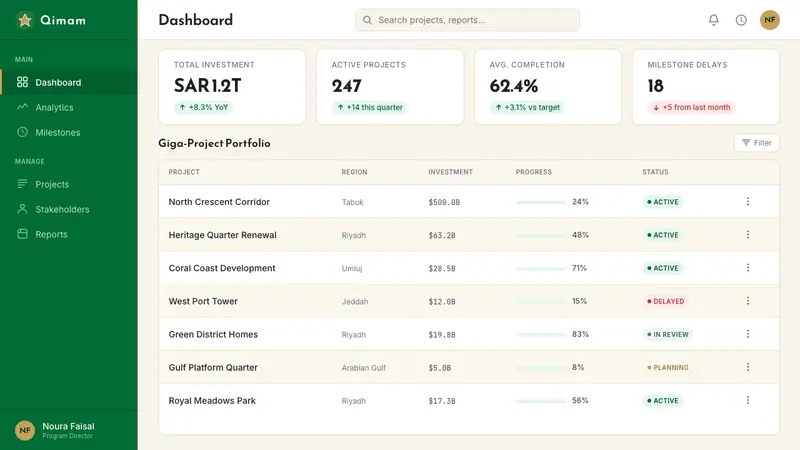The height and width of the screenshot is (450, 800).
Task: Select West Port Tower project name
Action: 203,301
